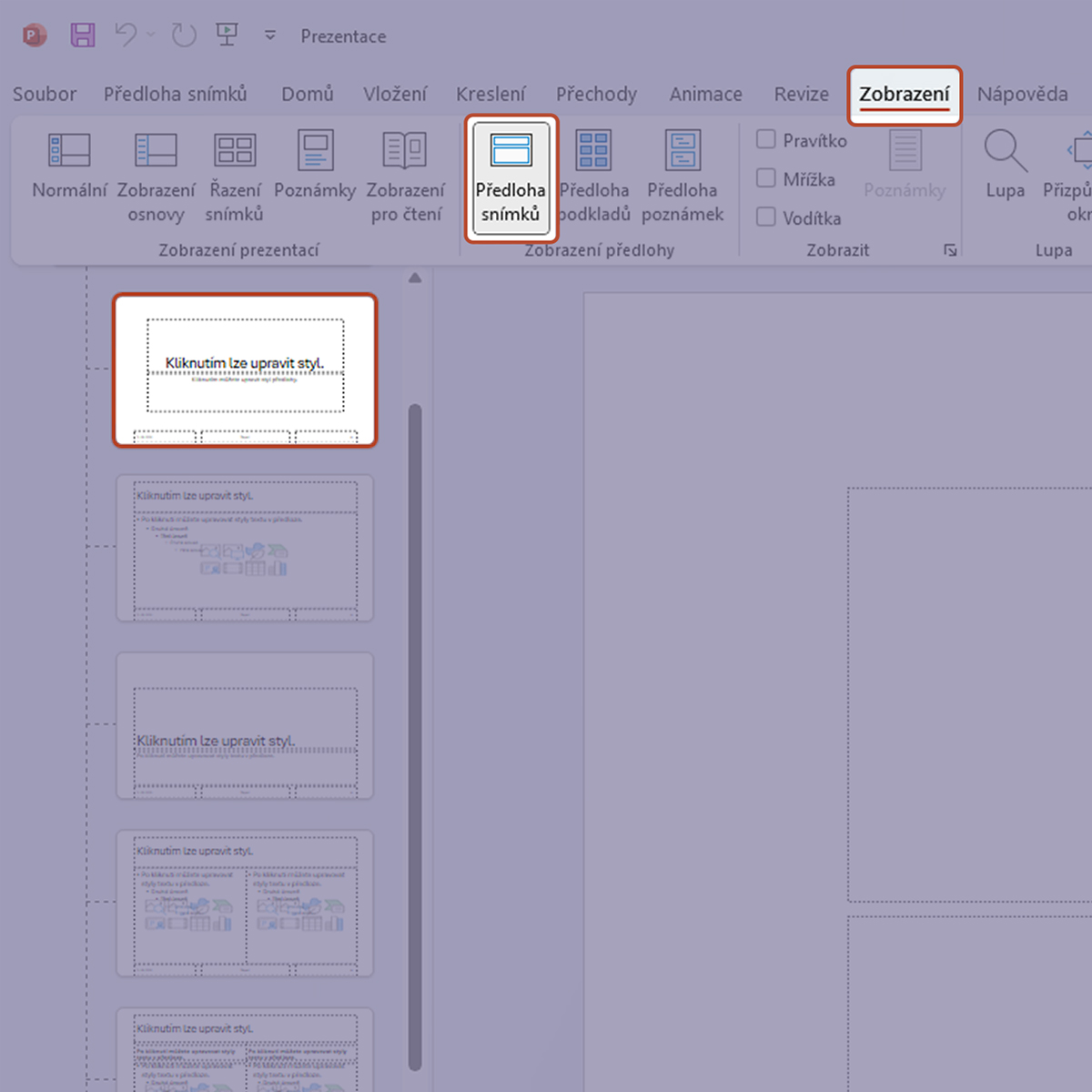Open the Zobrazit group dialog launcher

pyautogui.click(x=950, y=250)
